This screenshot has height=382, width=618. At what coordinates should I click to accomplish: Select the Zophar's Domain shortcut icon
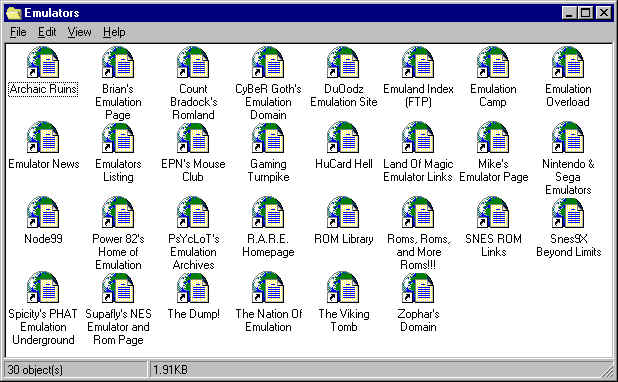click(418, 287)
